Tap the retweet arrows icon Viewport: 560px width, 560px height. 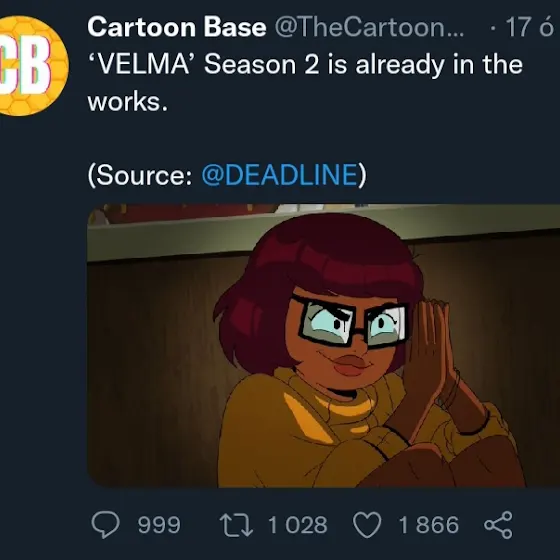[x=236, y=525]
